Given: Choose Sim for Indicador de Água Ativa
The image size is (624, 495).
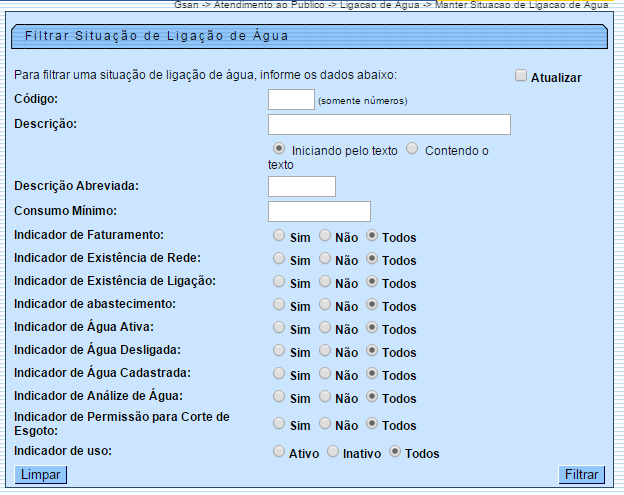Looking at the screenshot, I should pos(279,328).
